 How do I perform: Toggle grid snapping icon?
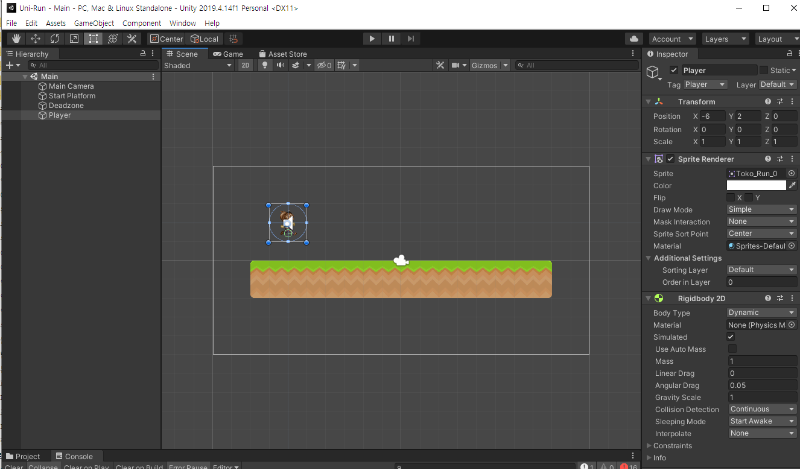[233, 39]
